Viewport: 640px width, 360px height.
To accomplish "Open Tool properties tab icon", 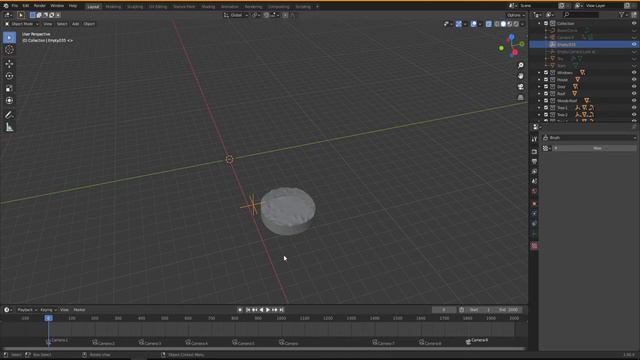I will coord(534,139).
